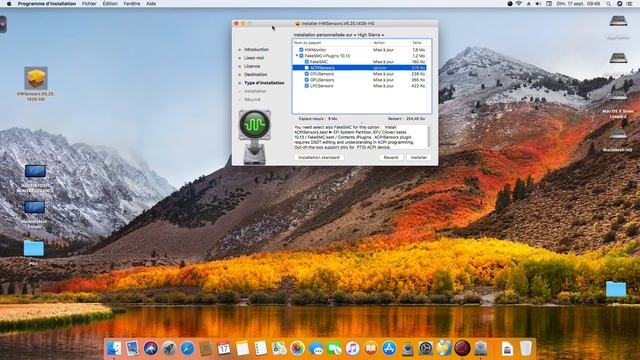The width and height of the screenshot is (640, 360).
Task: Open Launchpad rocket icon
Action: (x=169, y=348)
